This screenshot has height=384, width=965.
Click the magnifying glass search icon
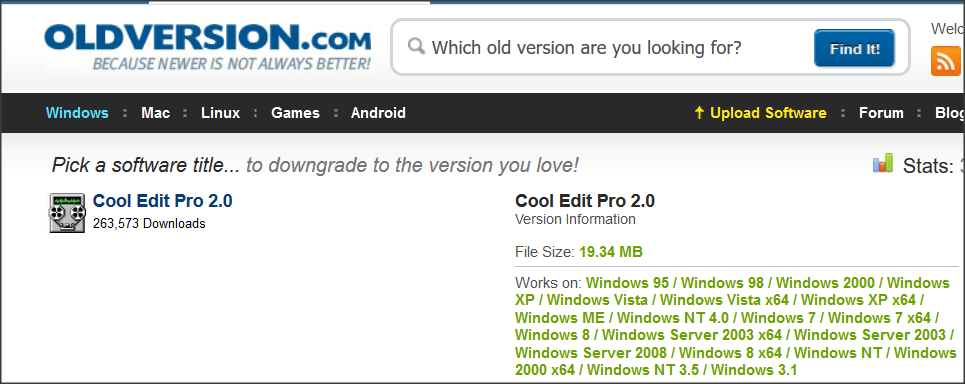click(x=417, y=47)
